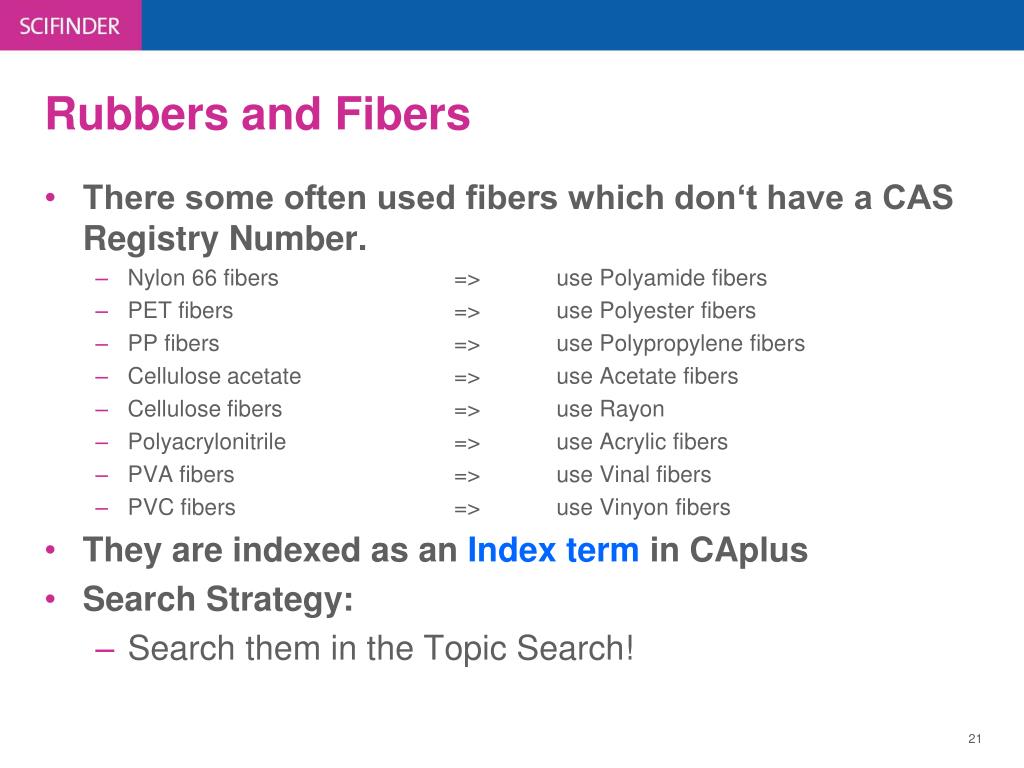The height and width of the screenshot is (768, 1024).
Task: Click the SCIFINDER logo
Action: (69, 26)
